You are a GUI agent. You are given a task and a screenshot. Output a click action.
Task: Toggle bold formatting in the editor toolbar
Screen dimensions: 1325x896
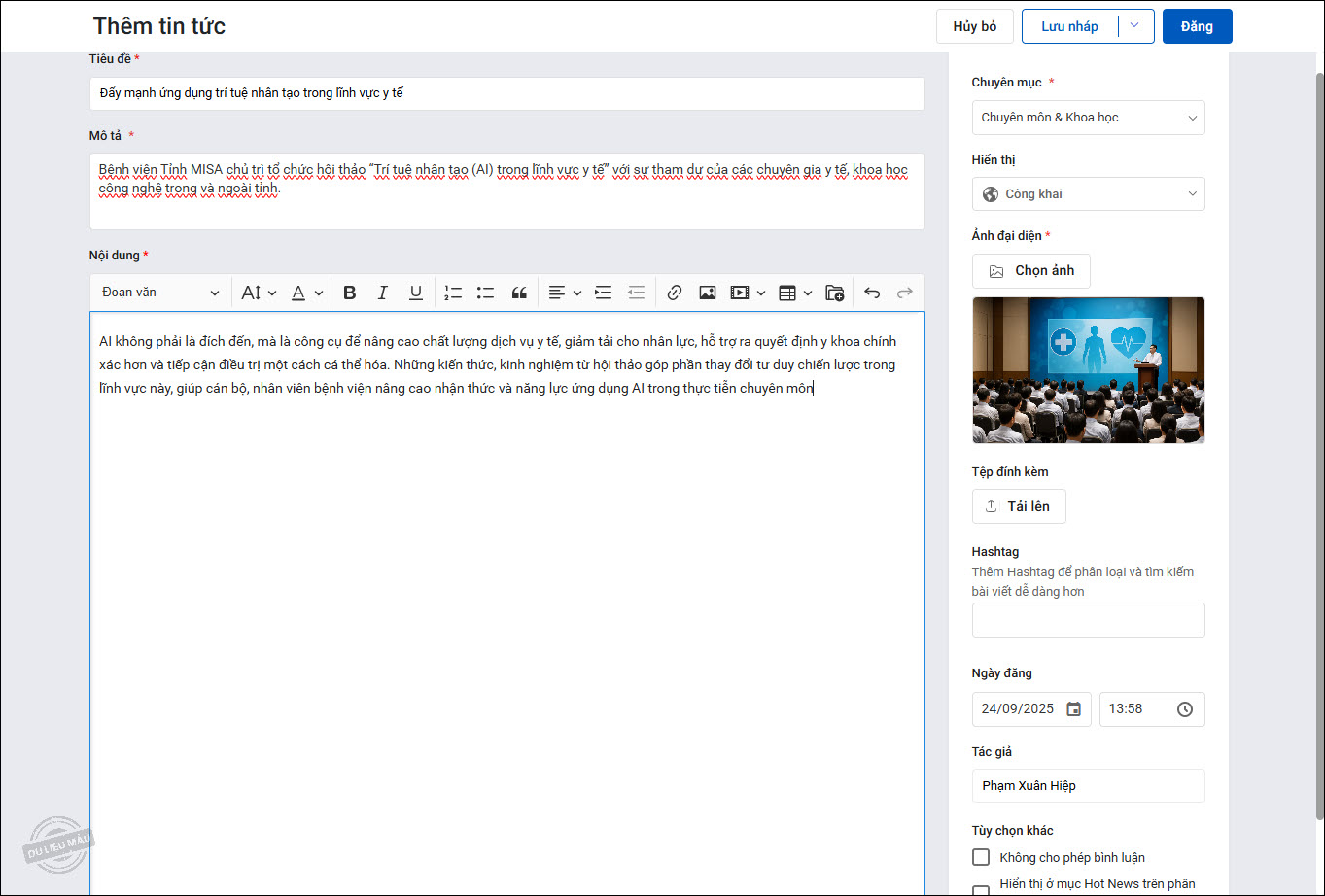click(350, 293)
